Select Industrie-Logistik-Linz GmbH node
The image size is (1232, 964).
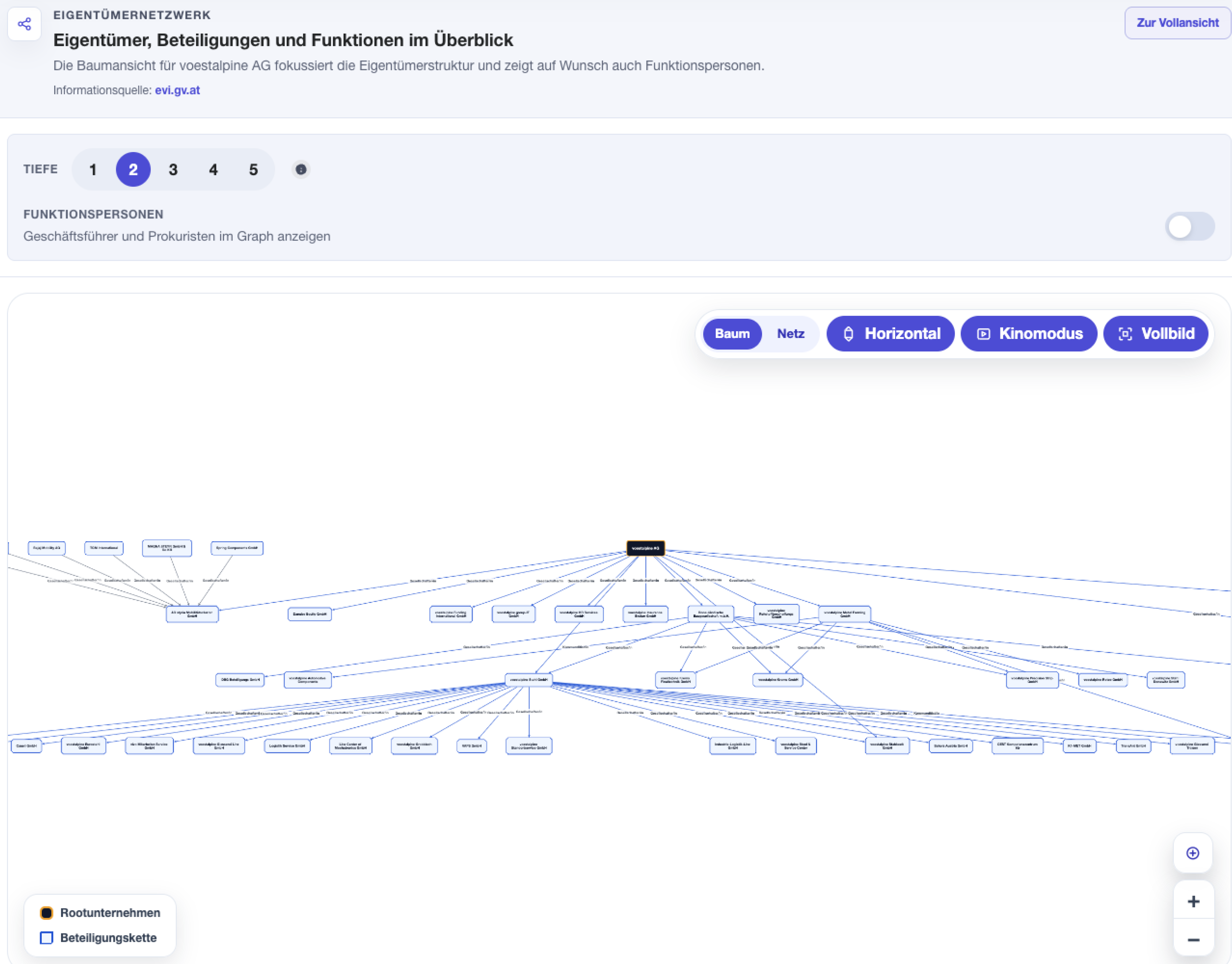[732, 746]
